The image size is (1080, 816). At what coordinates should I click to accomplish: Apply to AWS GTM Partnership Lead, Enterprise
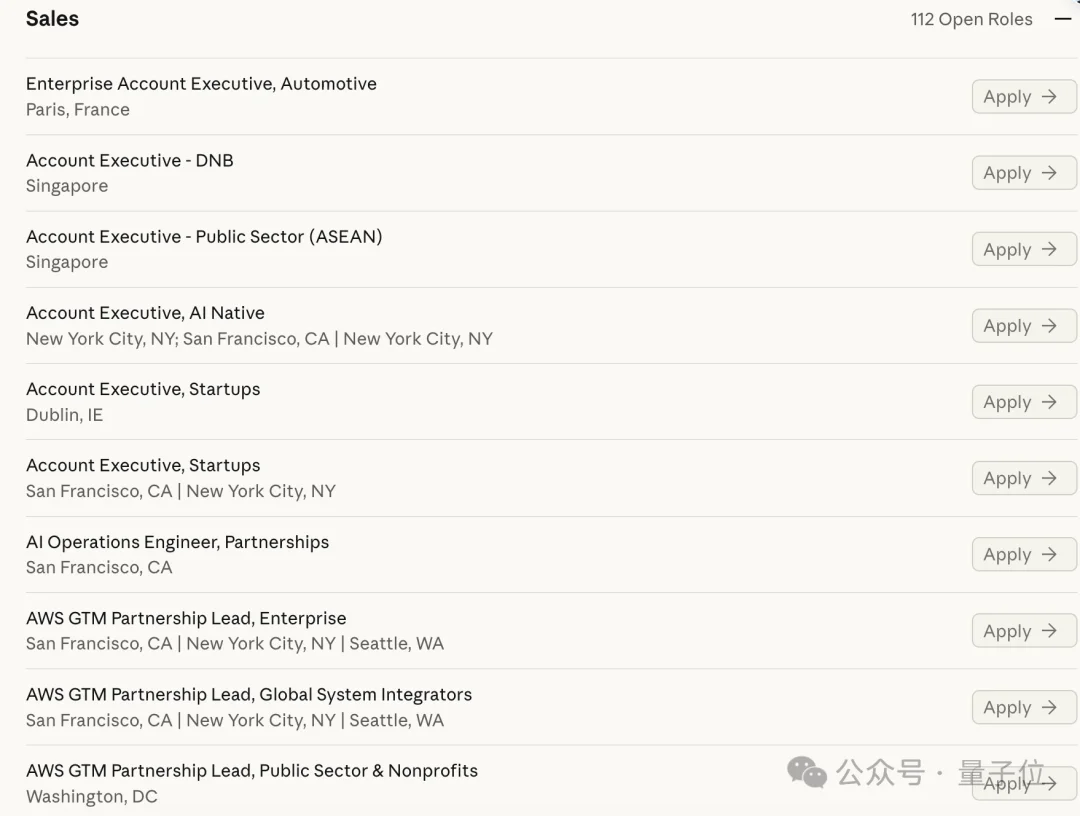(x=1024, y=631)
